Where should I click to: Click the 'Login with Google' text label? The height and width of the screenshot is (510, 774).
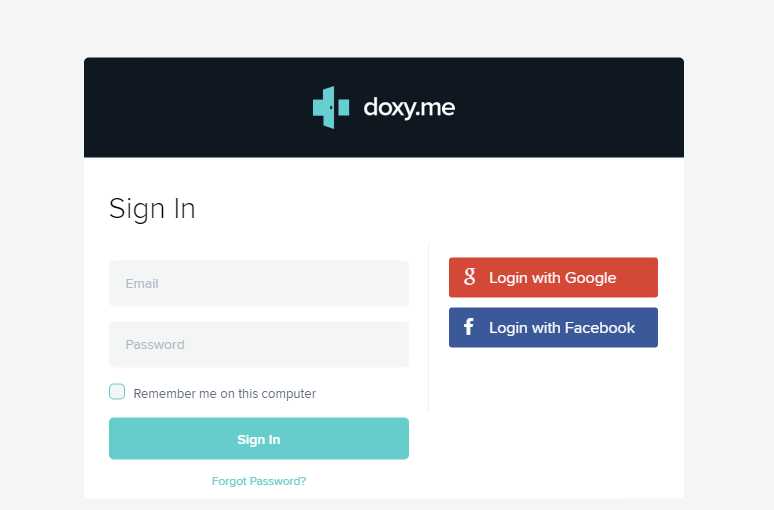(552, 278)
